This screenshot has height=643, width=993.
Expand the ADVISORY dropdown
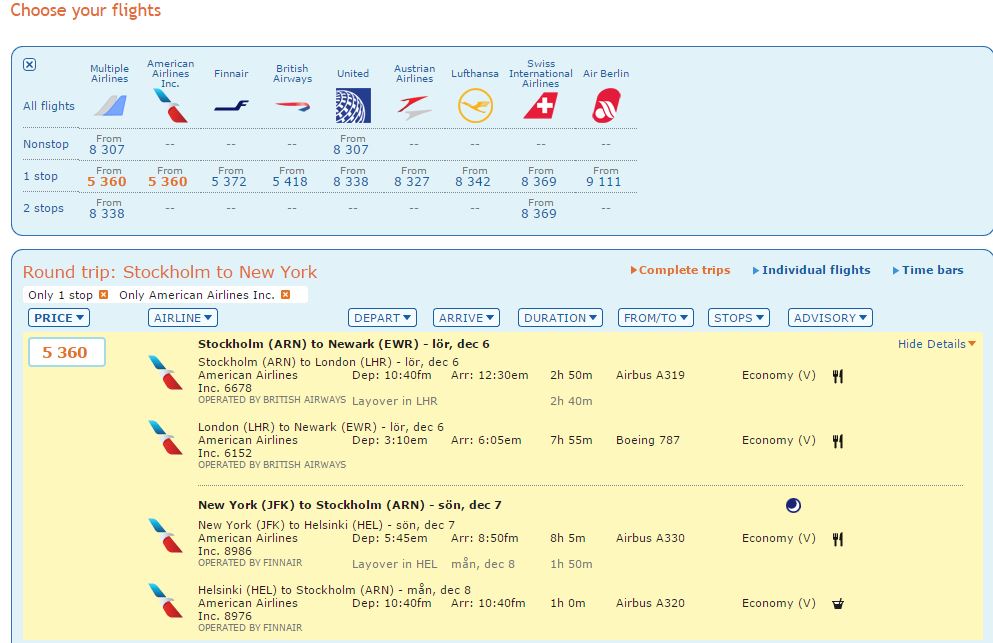830,318
